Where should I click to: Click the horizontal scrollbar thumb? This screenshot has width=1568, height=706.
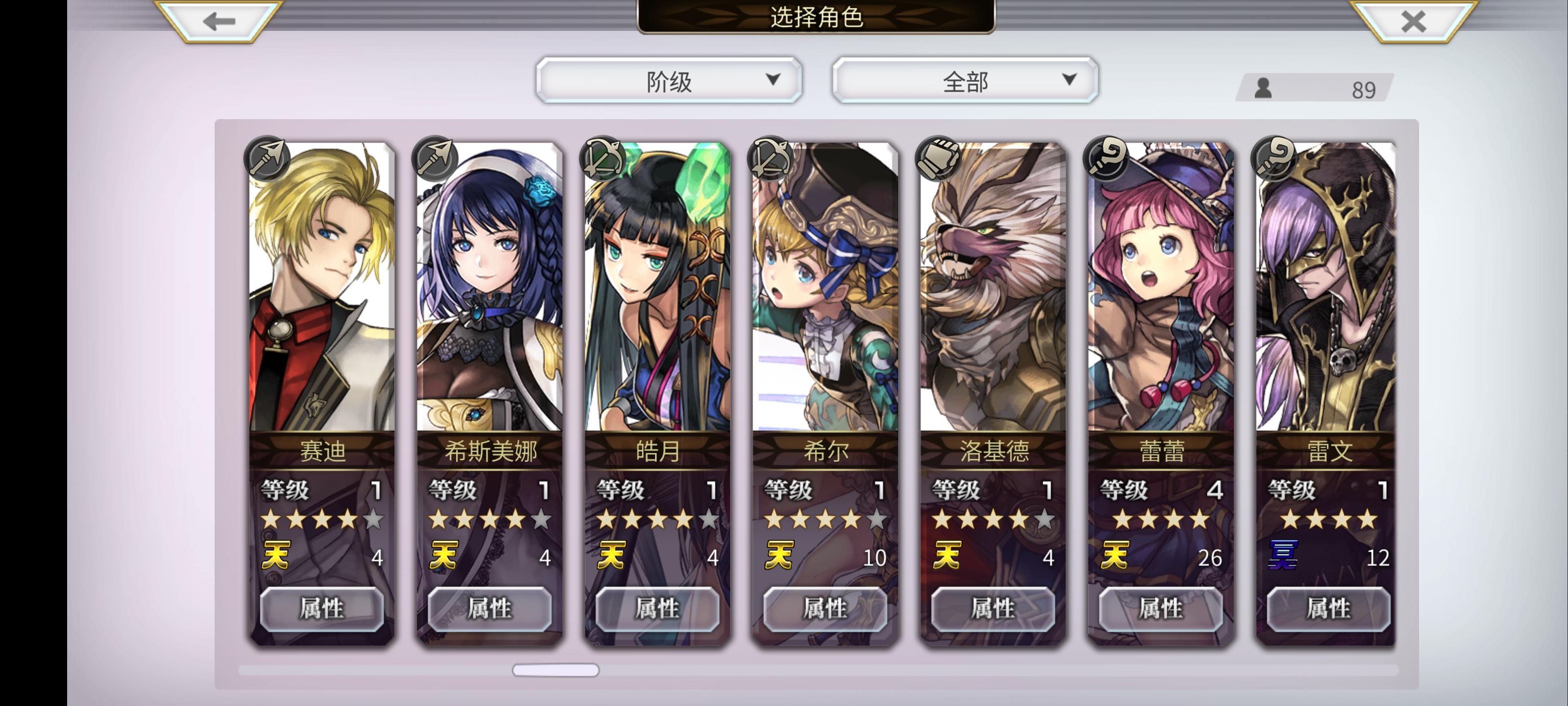point(556,670)
